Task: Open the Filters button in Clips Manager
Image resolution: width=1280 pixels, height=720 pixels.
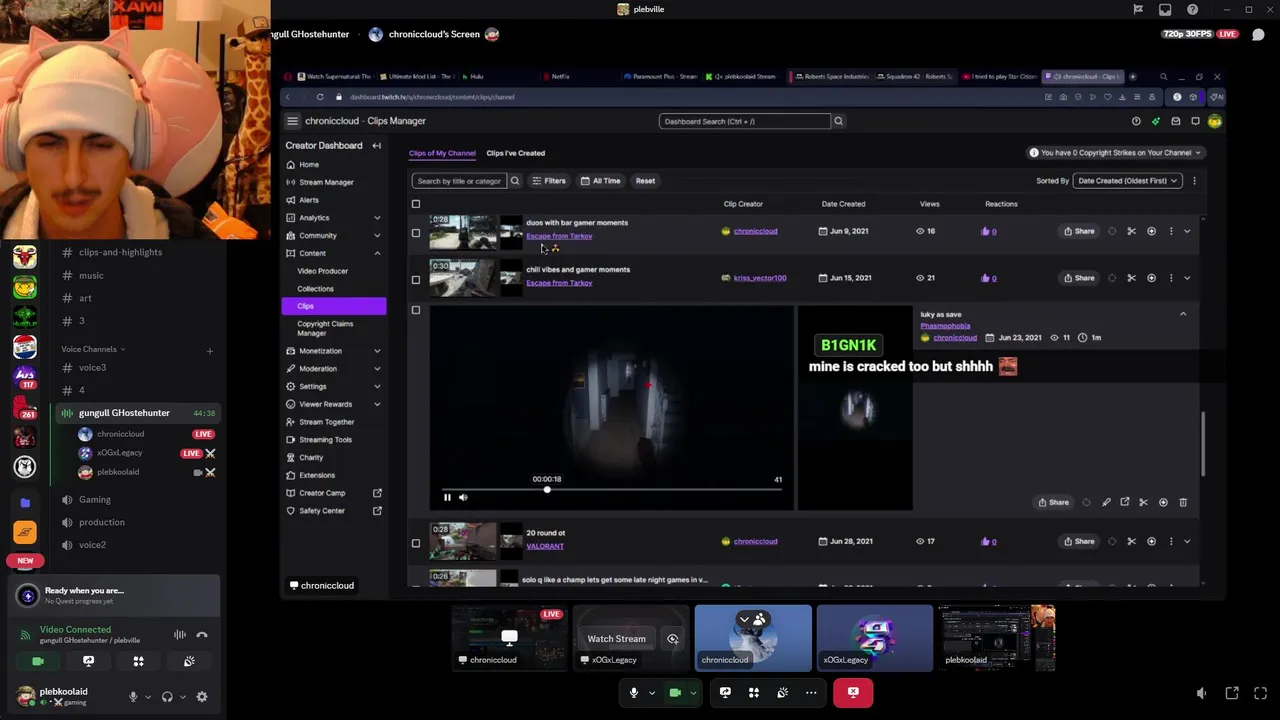Action: click(x=549, y=181)
